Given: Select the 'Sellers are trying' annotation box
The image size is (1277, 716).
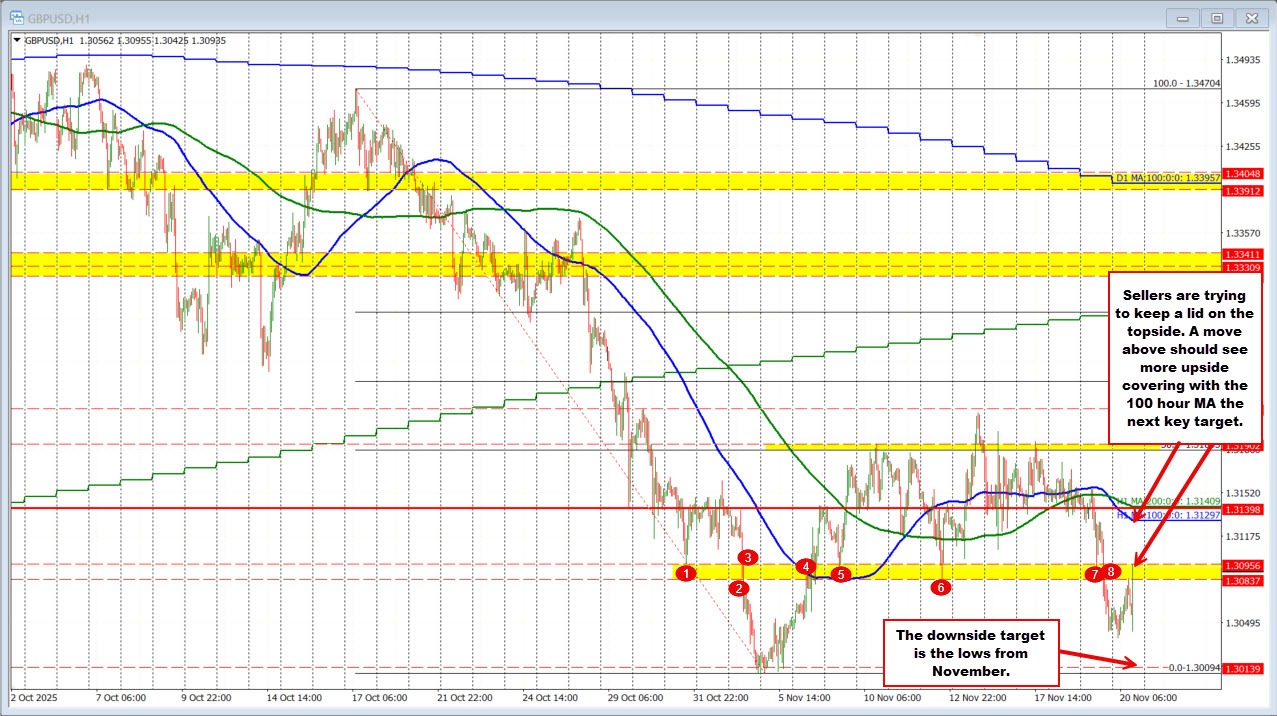Looking at the screenshot, I should (1183, 358).
